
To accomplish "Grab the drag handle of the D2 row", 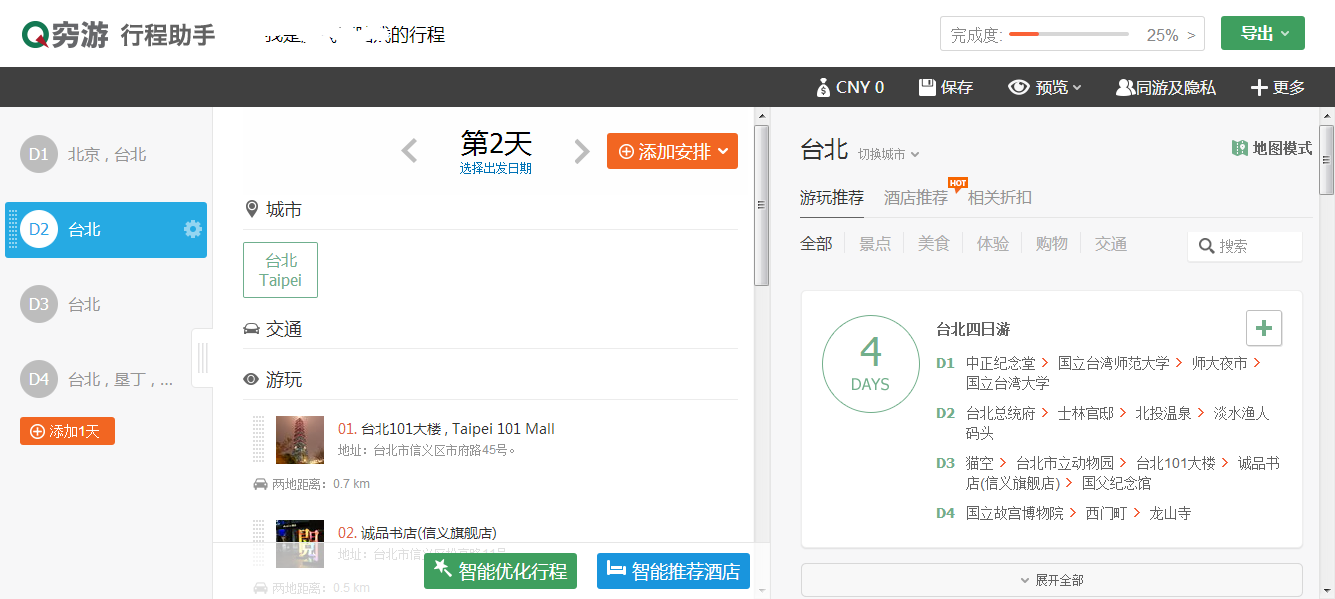I will point(13,230).
